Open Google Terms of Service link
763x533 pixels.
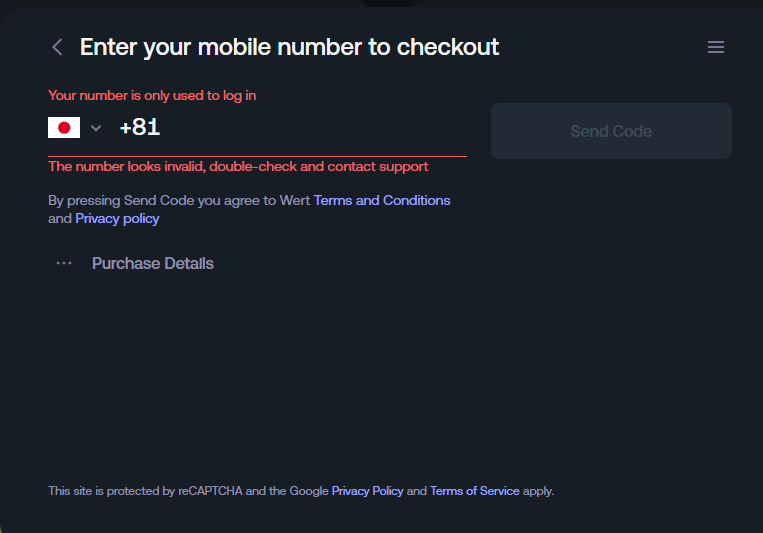(x=475, y=491)
